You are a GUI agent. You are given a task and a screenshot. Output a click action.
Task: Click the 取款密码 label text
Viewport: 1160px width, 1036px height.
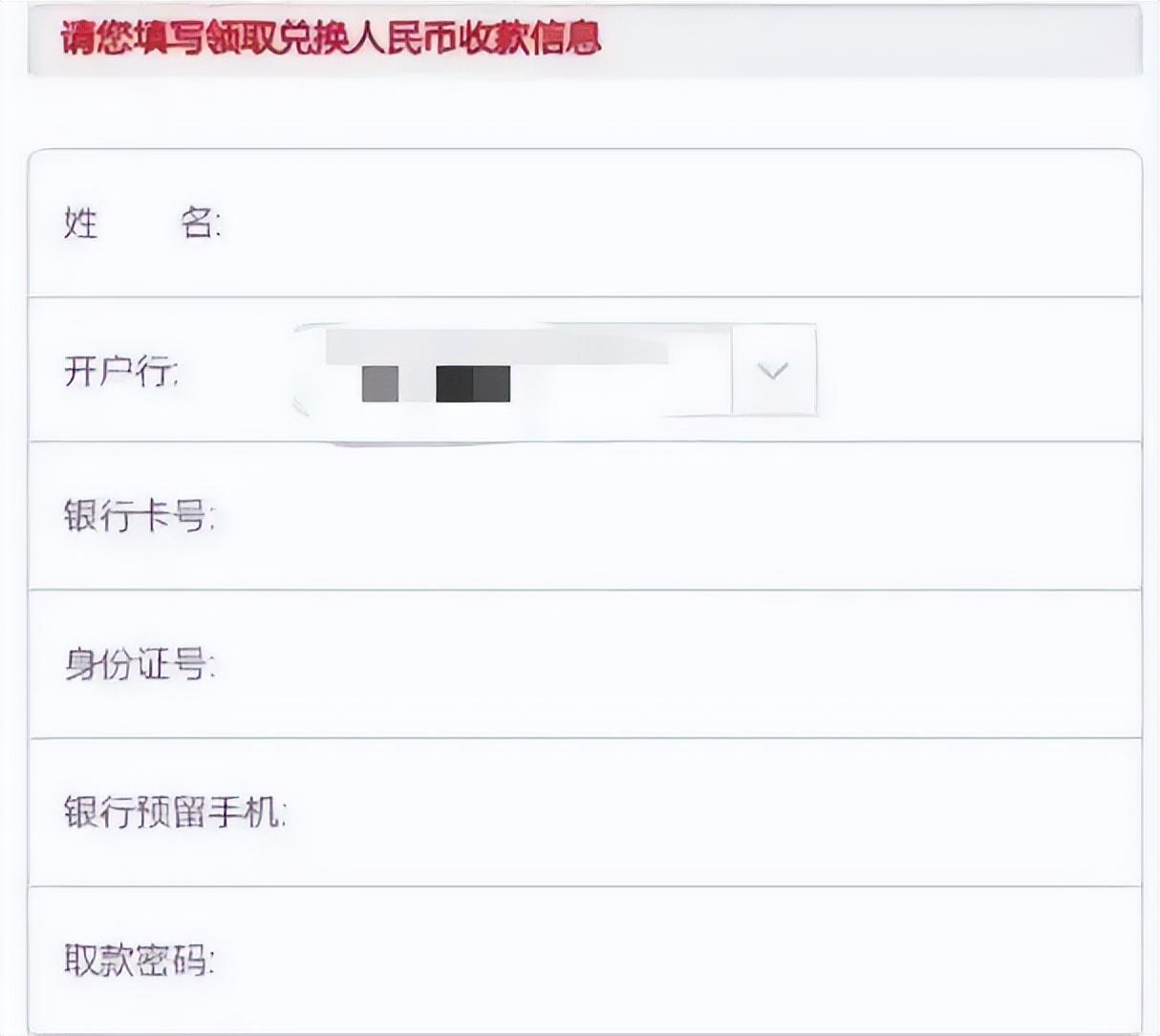[139, 960]
